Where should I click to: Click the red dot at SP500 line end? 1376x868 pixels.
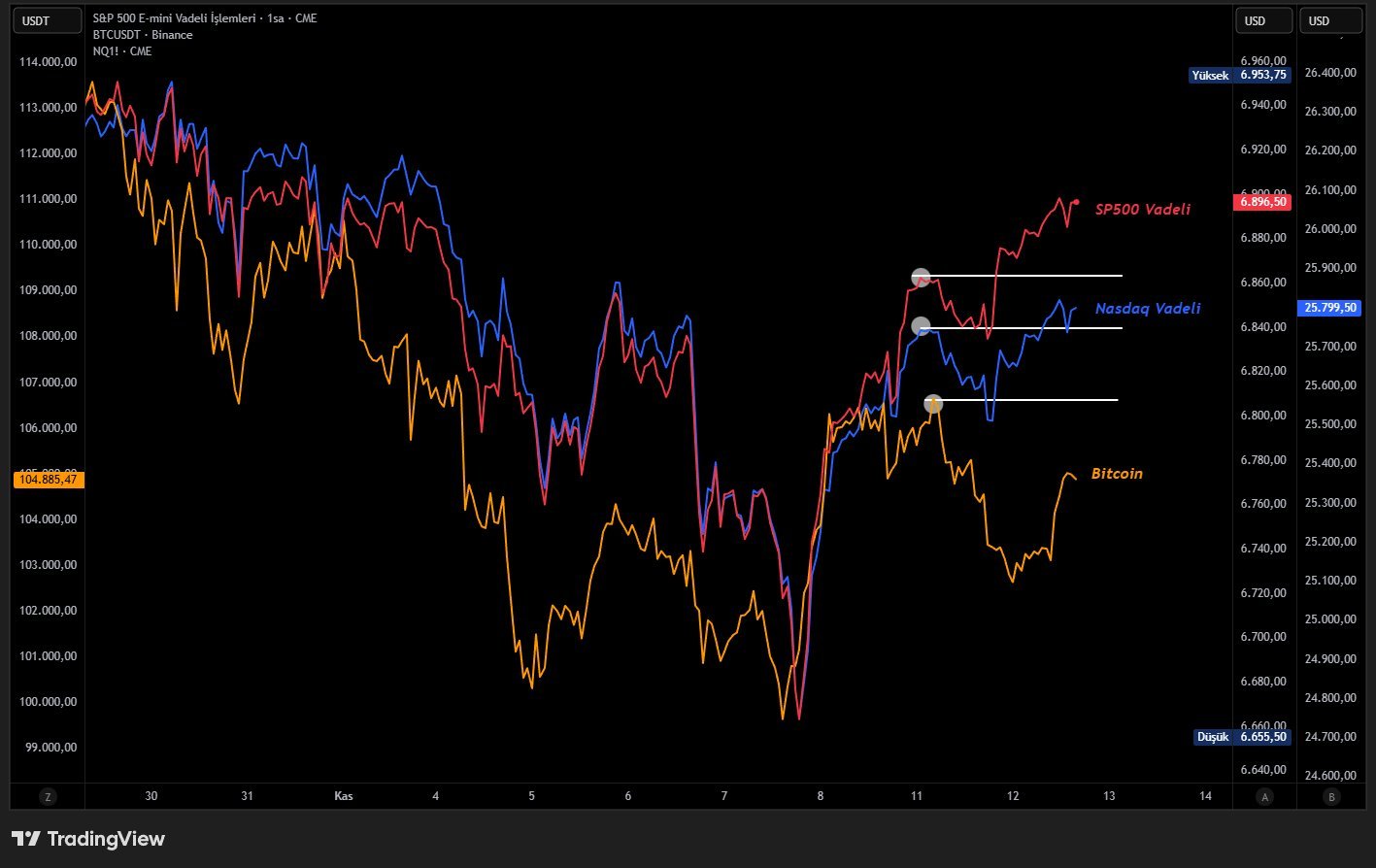coord(1076,202)
